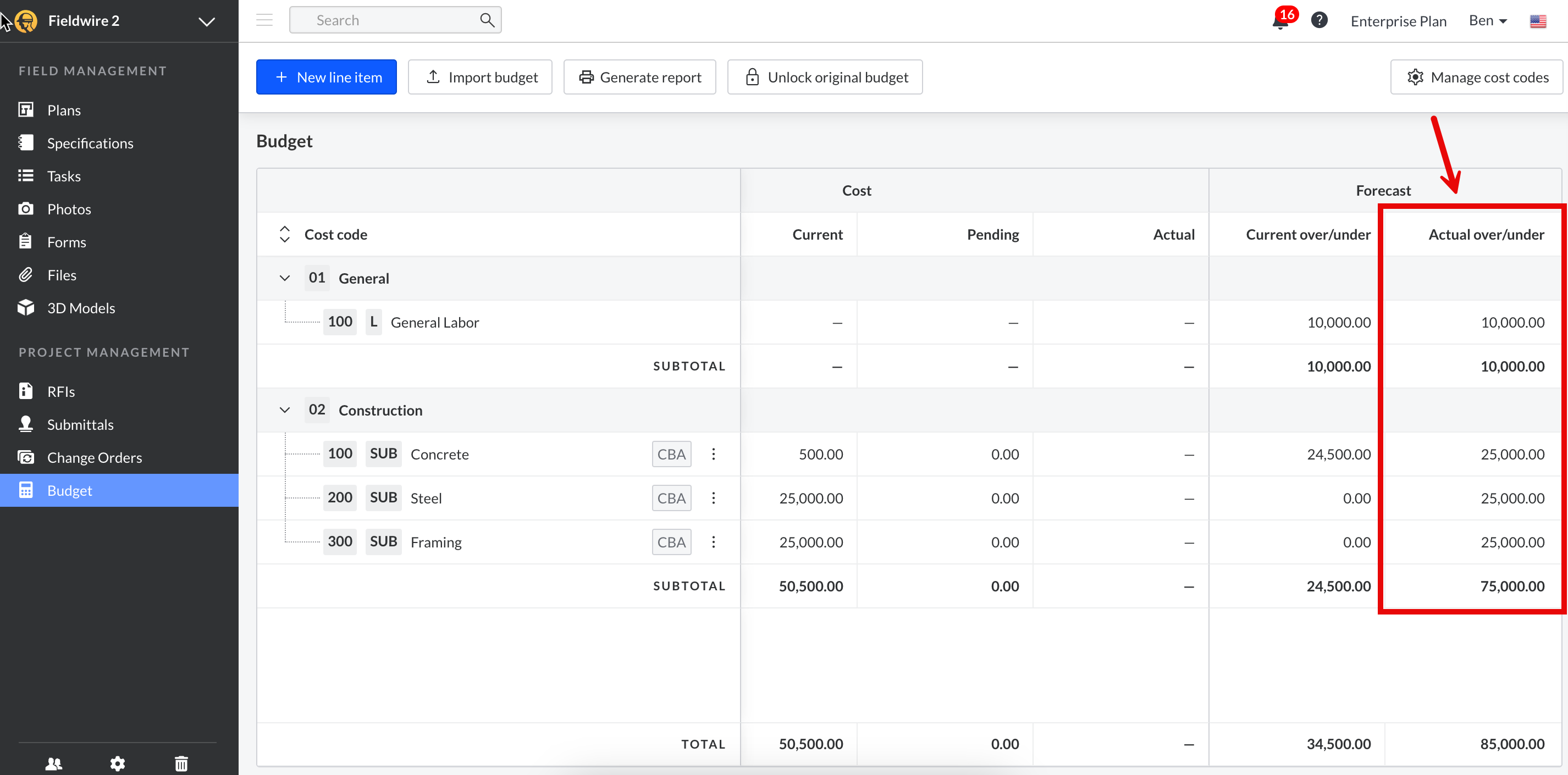Open kebab menu for Concrete row

coord(714,454)
